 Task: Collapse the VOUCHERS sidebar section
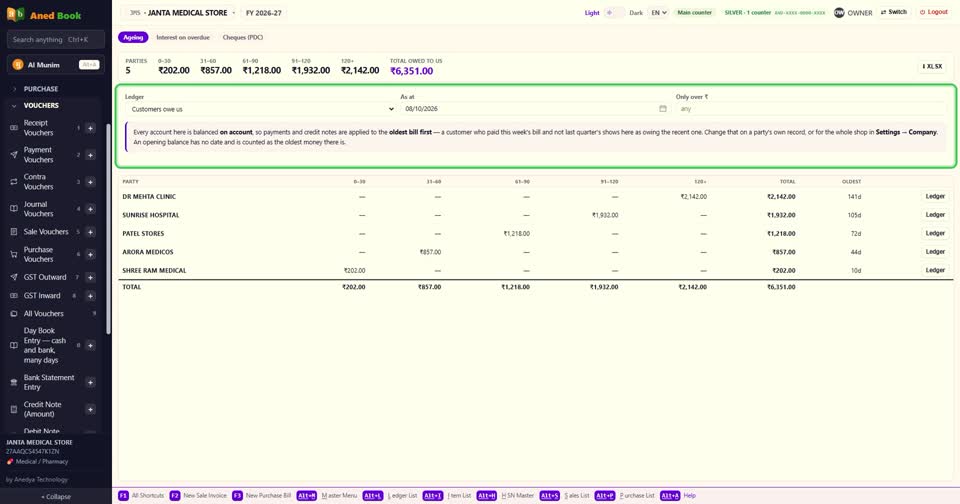click(x=41, y=105)
